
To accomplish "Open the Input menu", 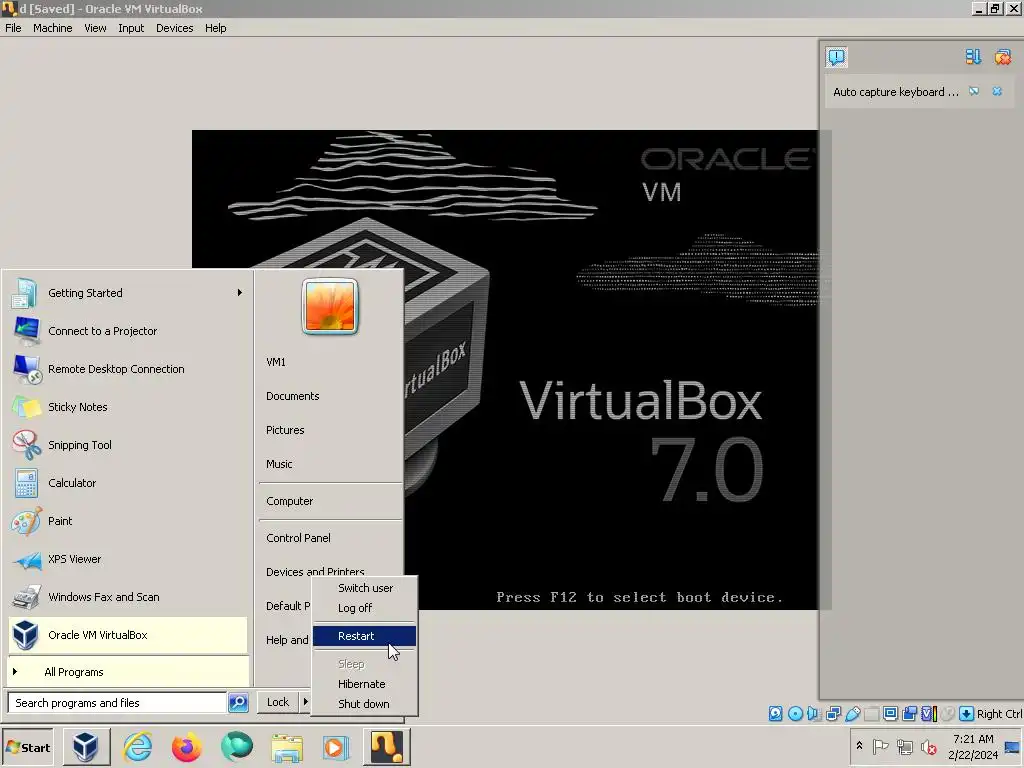I will pyautogui.click(x=131, y=28).
